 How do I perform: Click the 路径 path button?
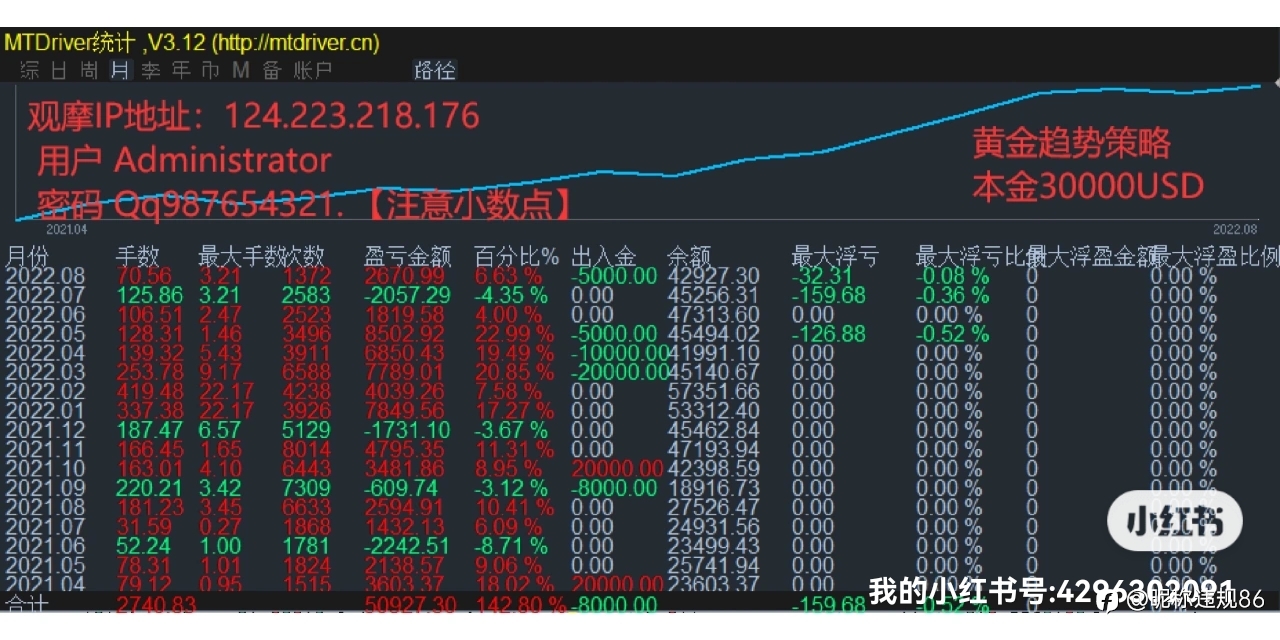click(x=435, y=70)
